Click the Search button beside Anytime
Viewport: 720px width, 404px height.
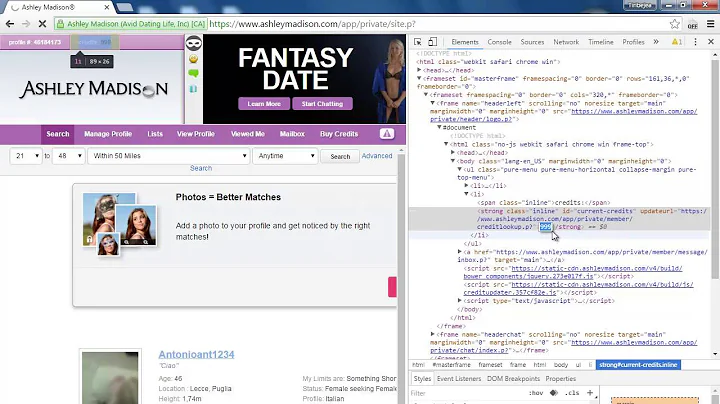coord(340,157)
